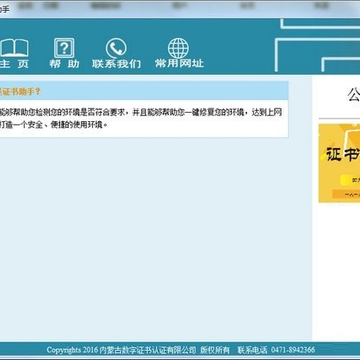Click the yellow 证书 banner image
This screenshot has width=360, height=360.
pos(339,163)
